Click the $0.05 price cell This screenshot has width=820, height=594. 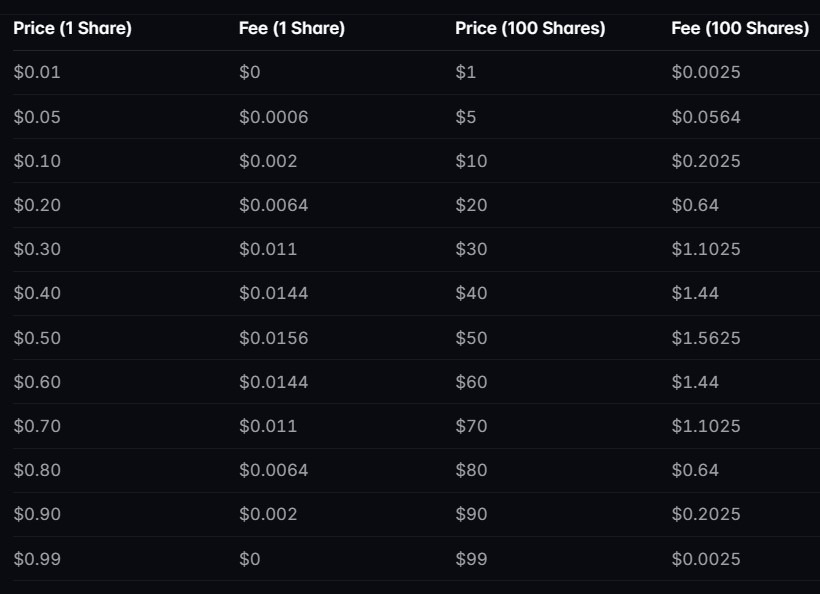(37, 117)
